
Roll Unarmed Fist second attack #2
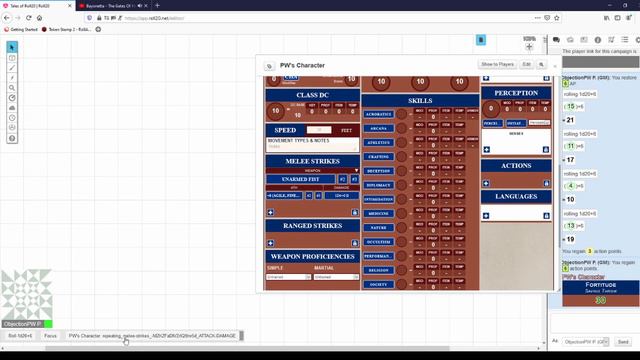point(342,179)
